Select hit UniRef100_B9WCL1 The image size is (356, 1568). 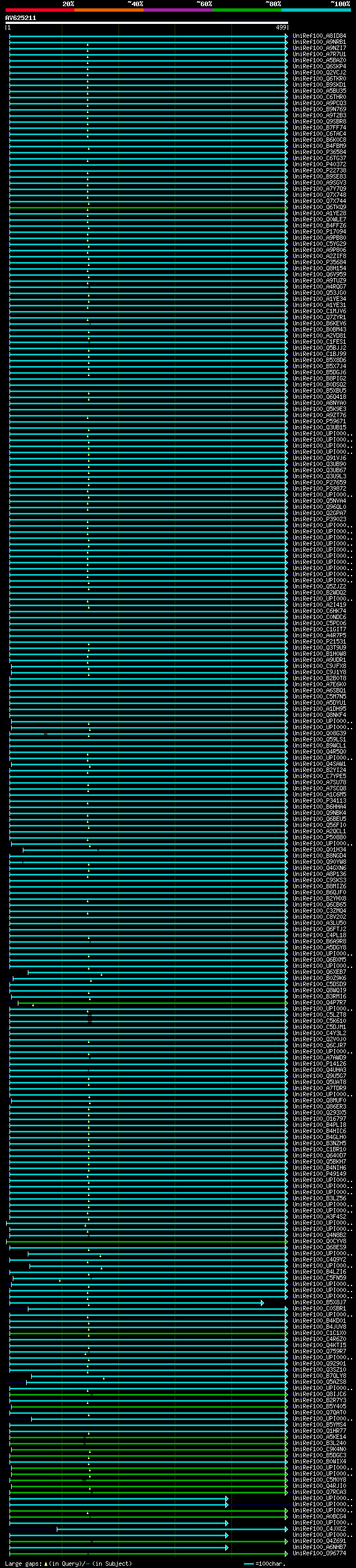pyautogui.click(x=319, y=746)
